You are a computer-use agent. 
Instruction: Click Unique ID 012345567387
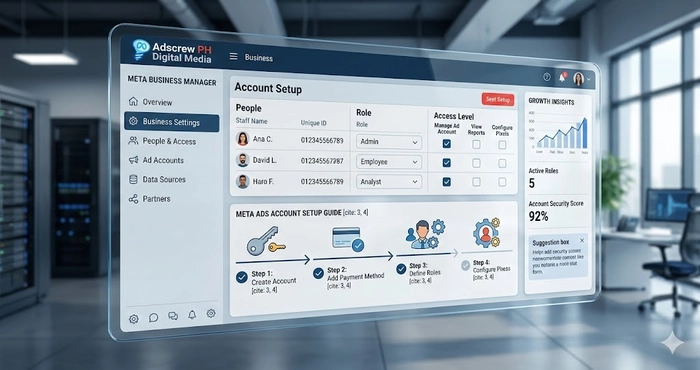coord(322,161)
